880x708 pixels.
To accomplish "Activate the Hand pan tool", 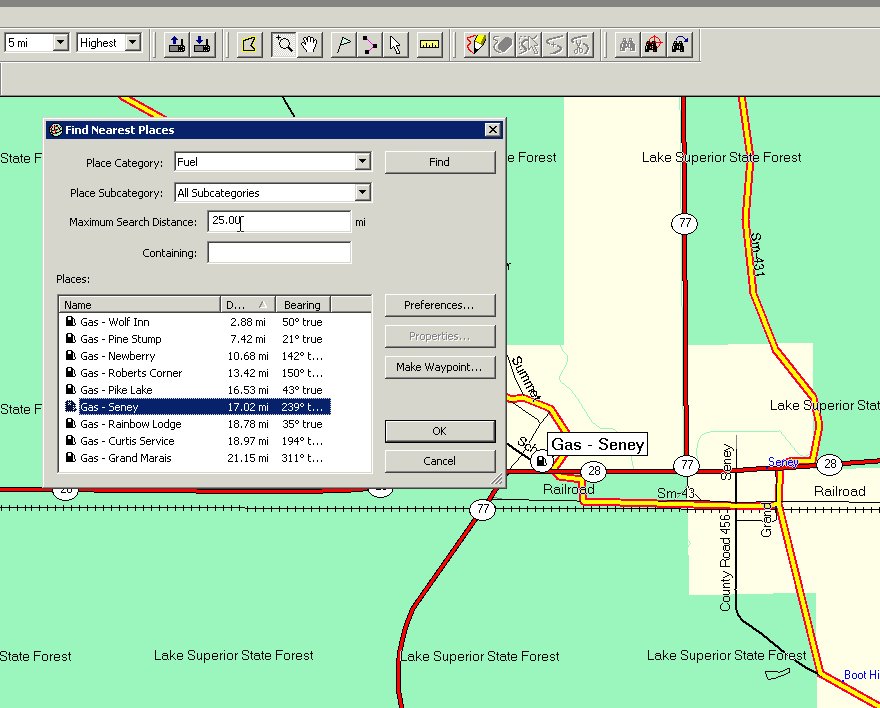I will pyautogui.click(x=308, y=44).
